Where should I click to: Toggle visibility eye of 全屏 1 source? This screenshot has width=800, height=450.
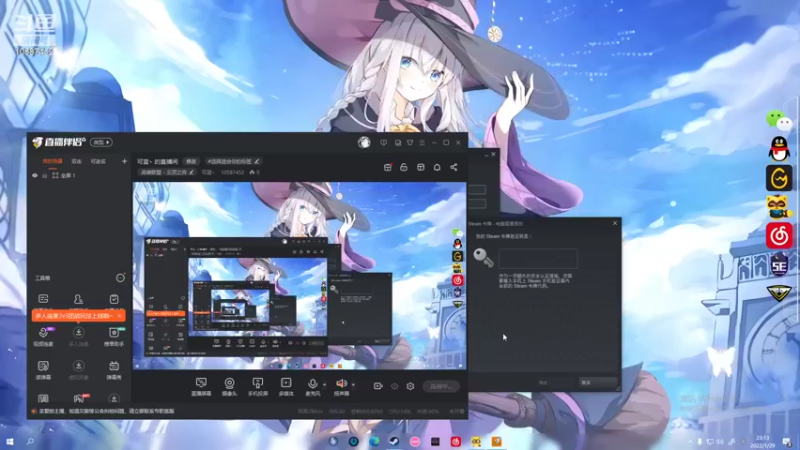[35, 176]
